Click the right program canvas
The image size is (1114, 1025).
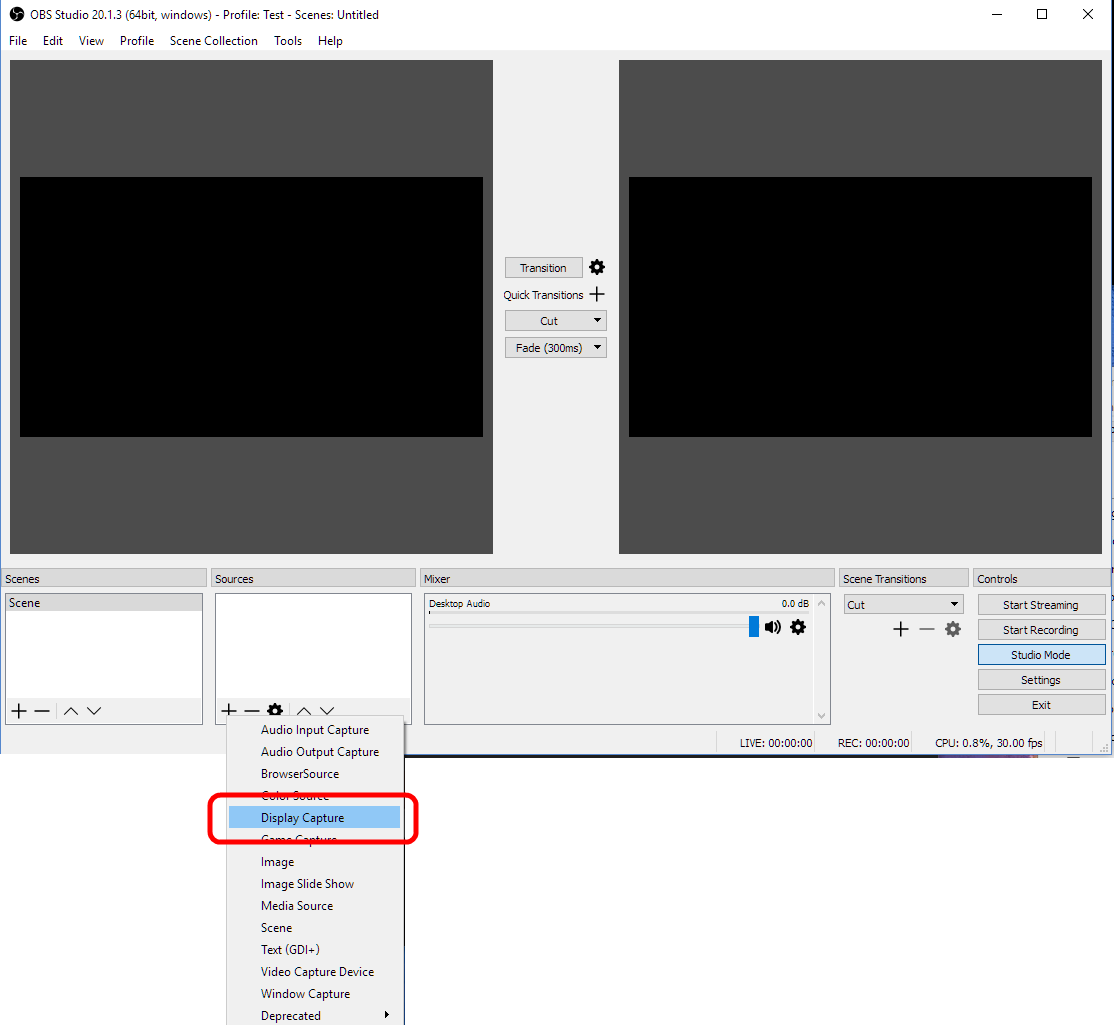(x=860, y=307)
